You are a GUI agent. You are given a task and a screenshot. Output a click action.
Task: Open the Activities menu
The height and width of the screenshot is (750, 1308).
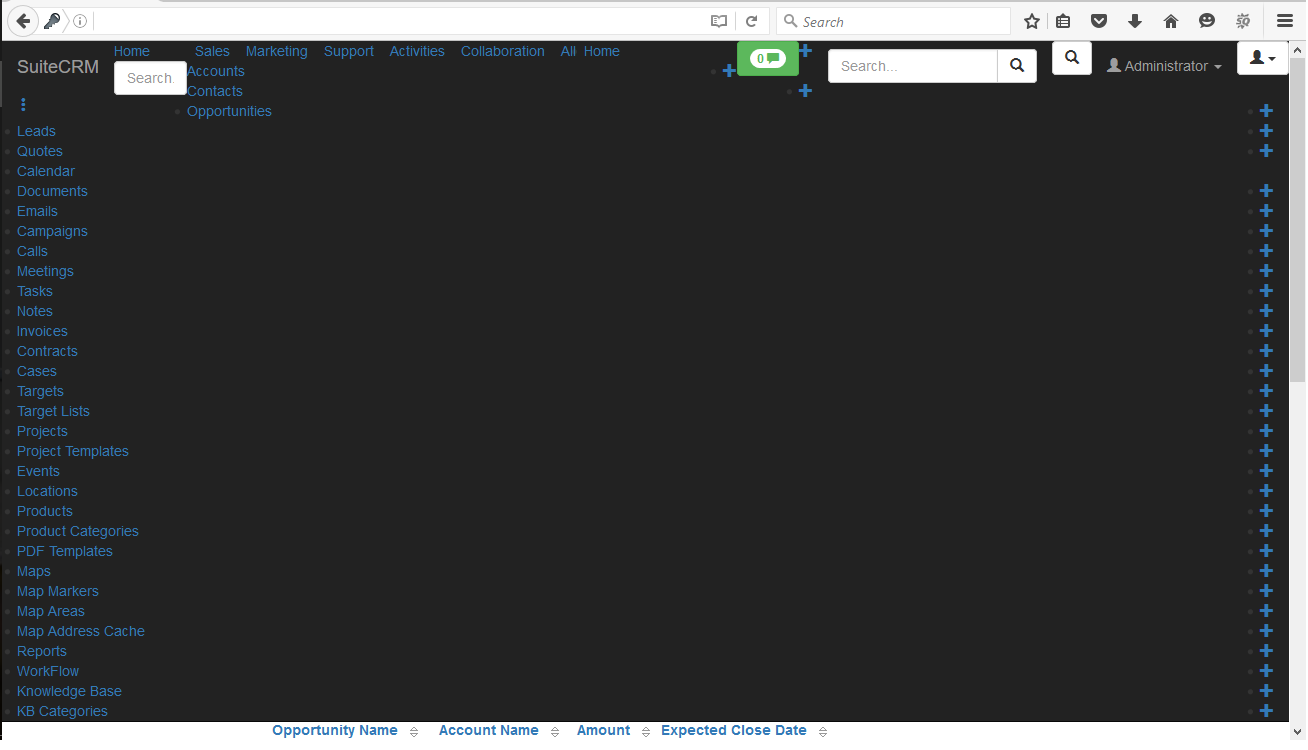417,51
